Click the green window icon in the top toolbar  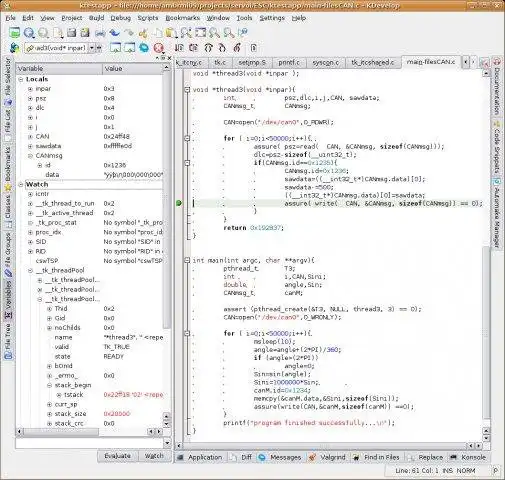pos(15,33)
